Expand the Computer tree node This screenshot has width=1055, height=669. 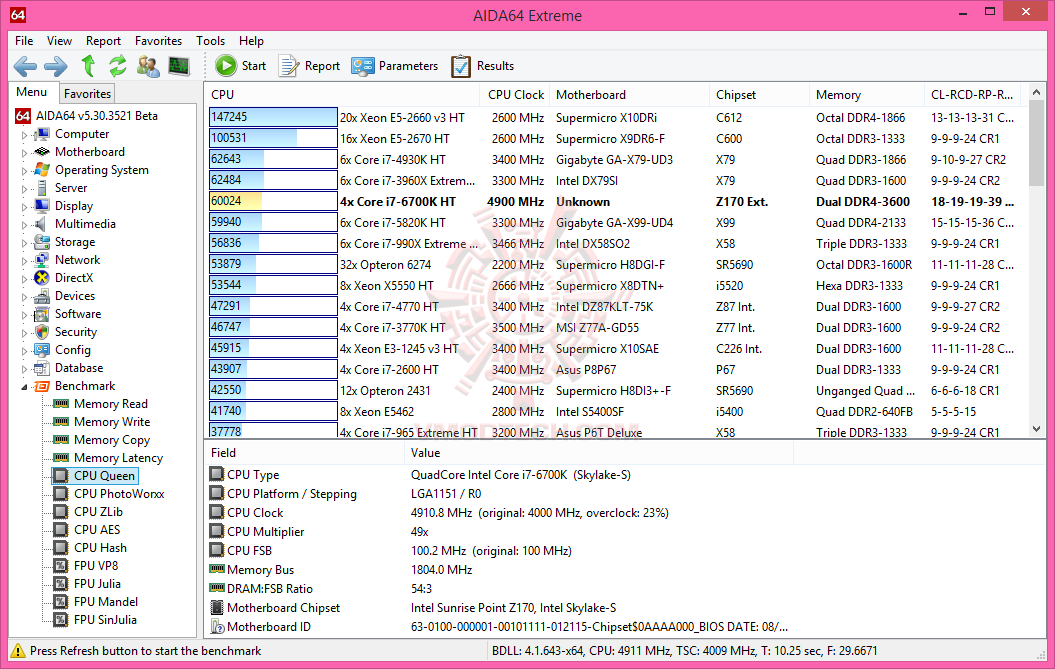[24, 135]
